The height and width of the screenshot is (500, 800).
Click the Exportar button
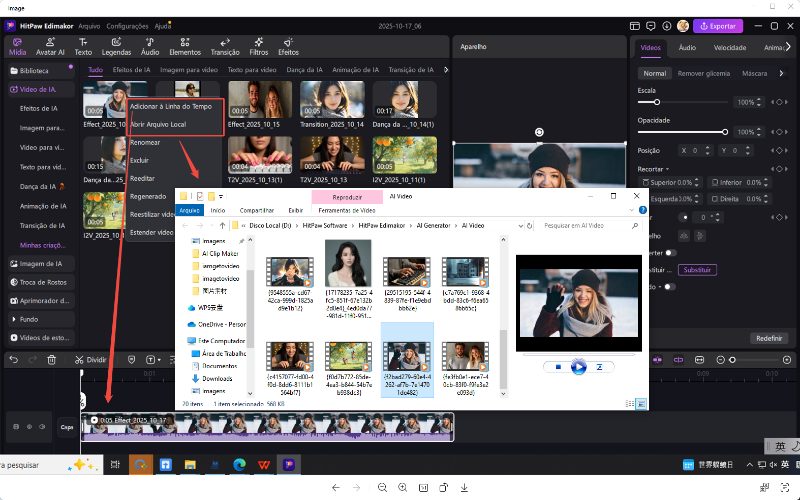click(x=718, y=25)
